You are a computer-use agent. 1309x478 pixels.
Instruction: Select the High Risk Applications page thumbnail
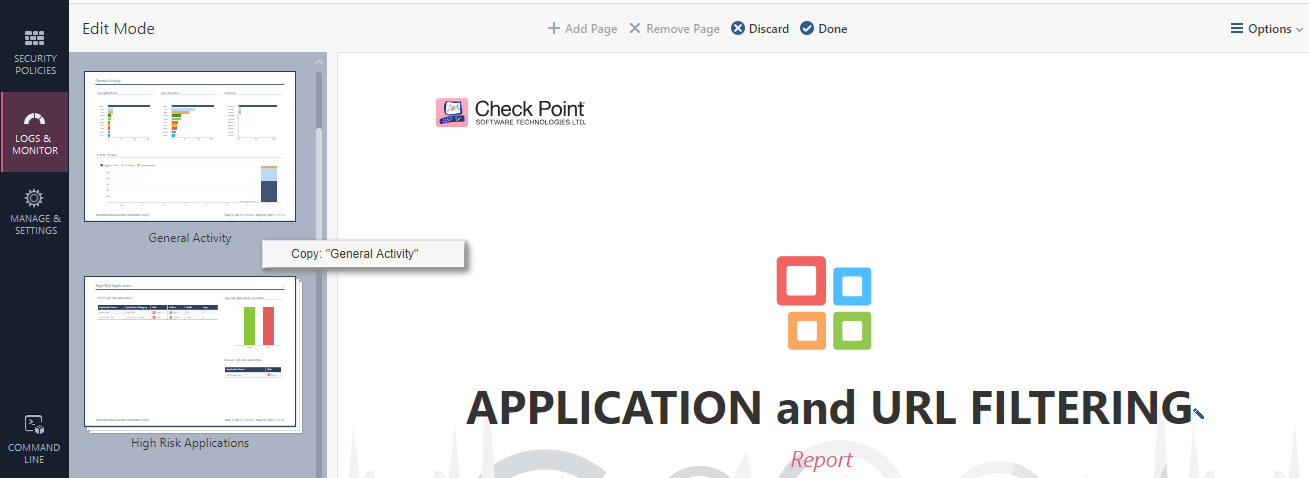pos(190,353)
